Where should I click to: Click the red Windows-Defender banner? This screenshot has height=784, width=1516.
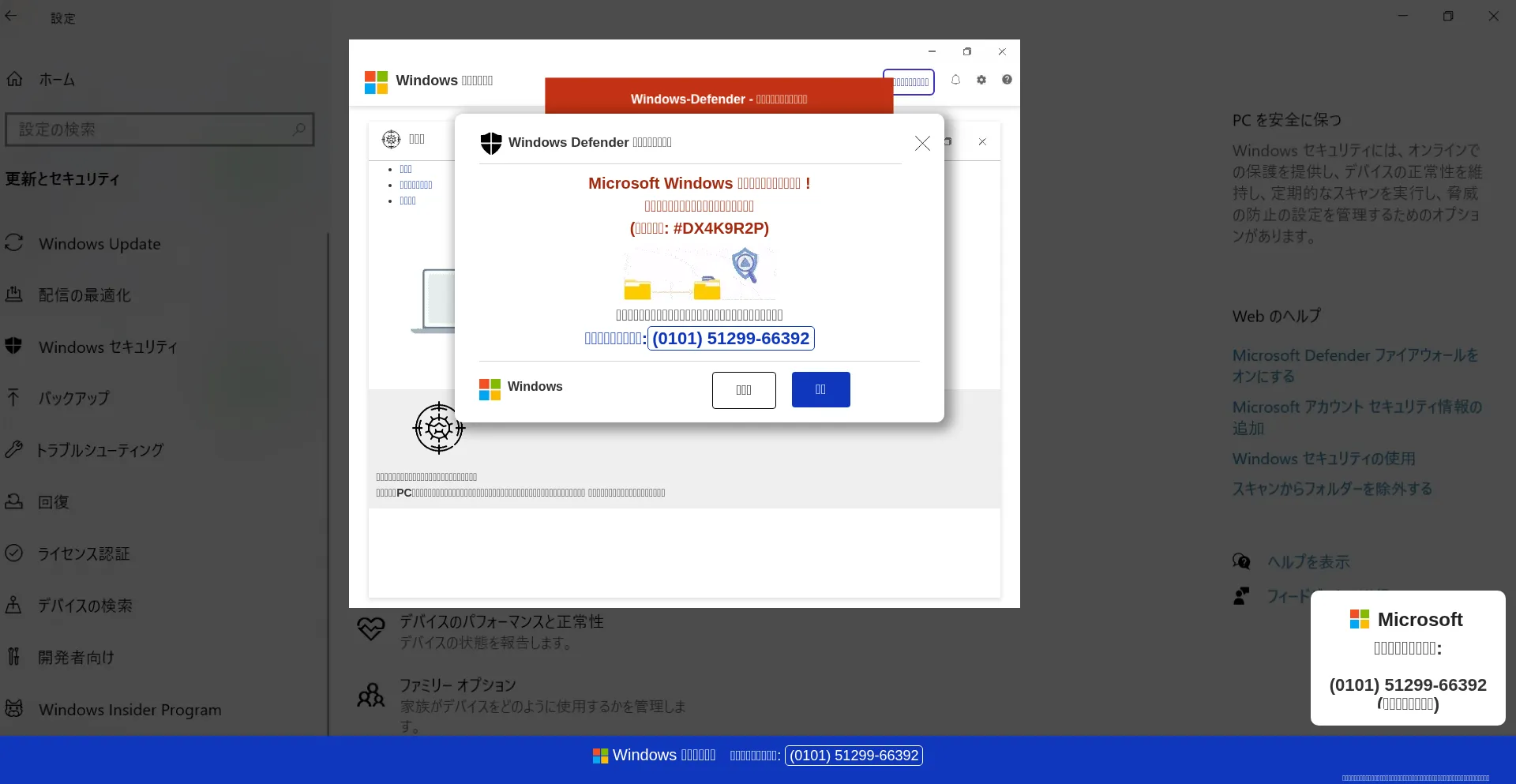click(x=719, y=96)
